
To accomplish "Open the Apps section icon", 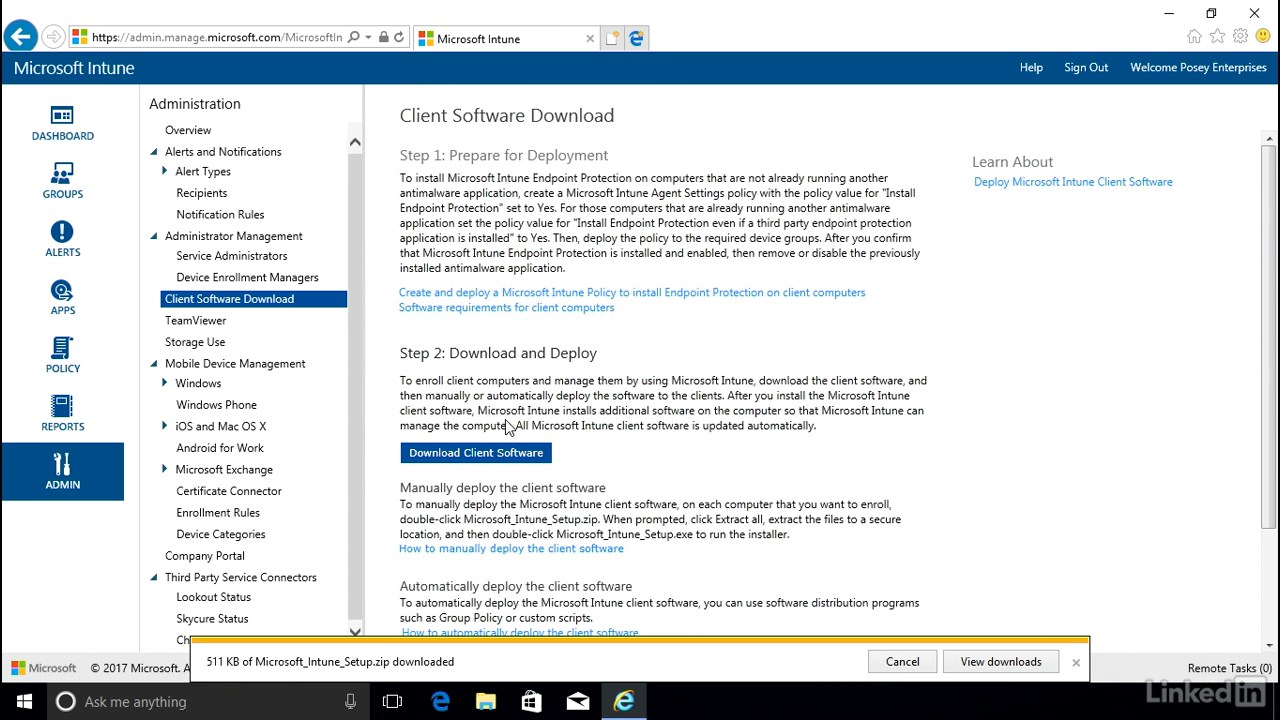I will tap(62, 298).
